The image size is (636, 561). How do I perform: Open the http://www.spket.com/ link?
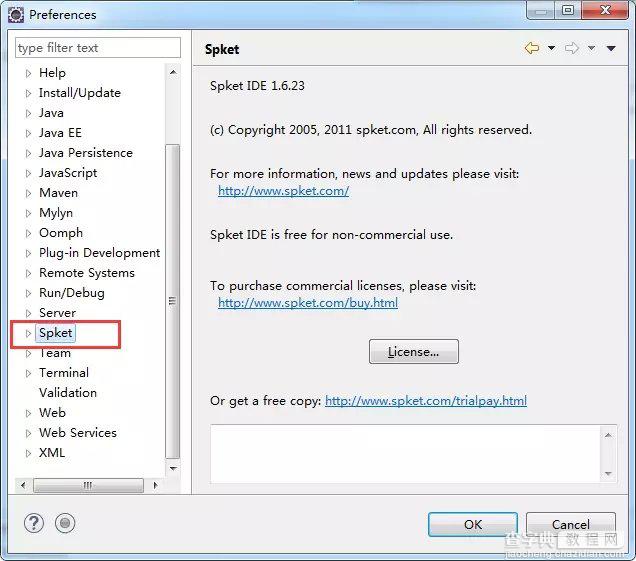(284, 191)
